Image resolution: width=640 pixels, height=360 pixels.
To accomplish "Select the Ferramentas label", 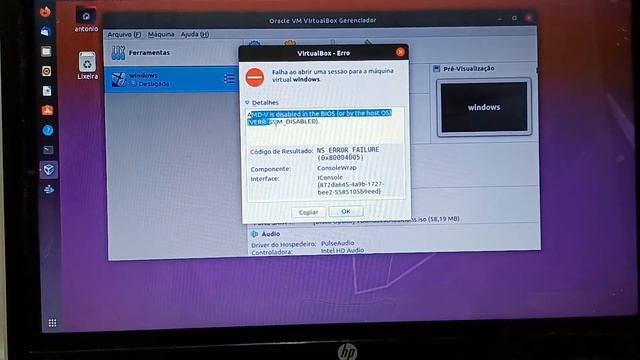I will [149, 53].
